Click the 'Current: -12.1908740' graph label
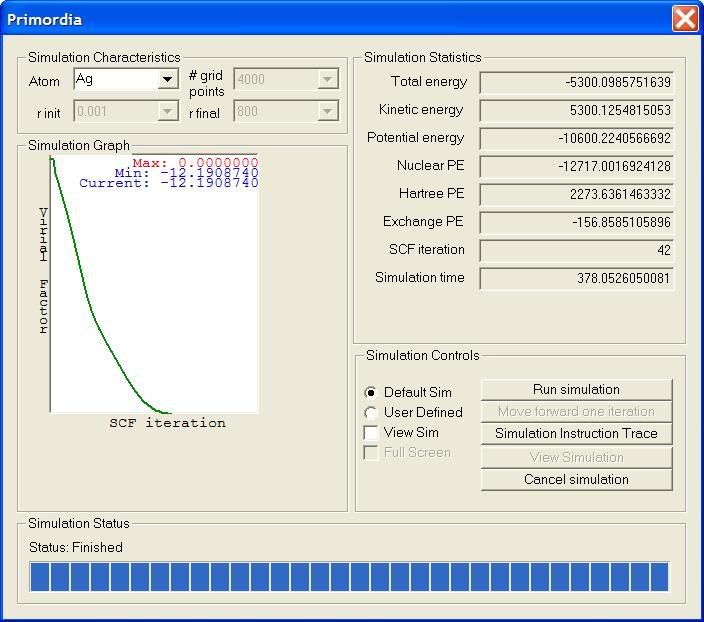 [x=169, y=183]
